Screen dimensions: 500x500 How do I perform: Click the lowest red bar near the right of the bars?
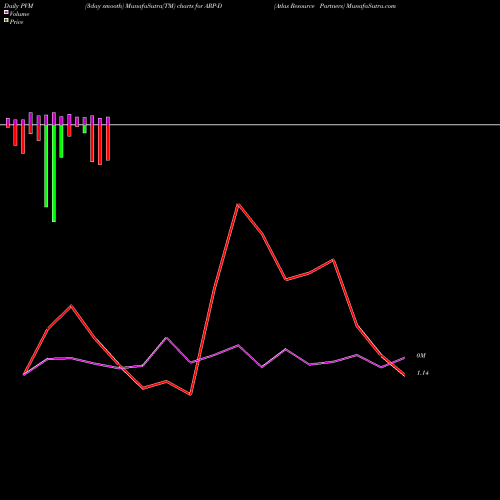pos(100,145)
